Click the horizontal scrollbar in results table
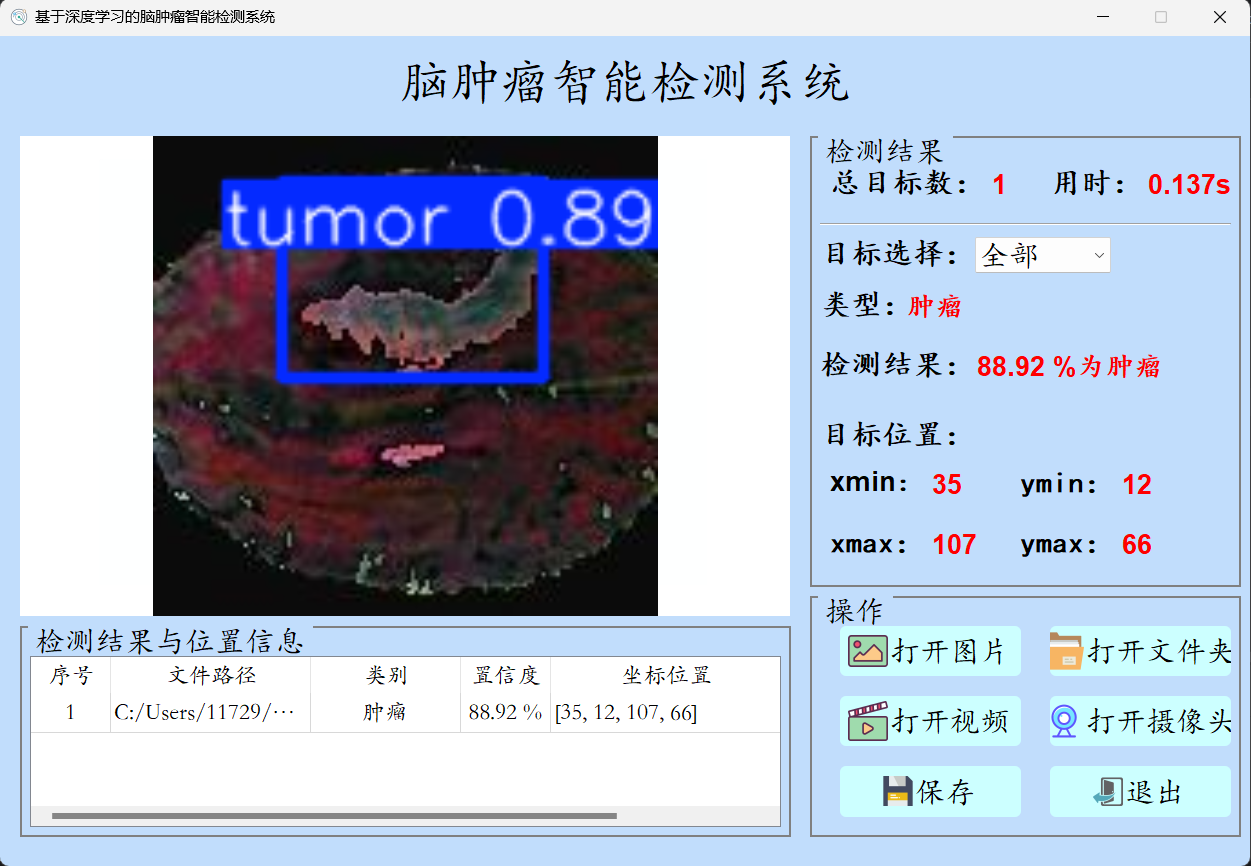This screenshot has height=866, width=1251. point(334,816)
